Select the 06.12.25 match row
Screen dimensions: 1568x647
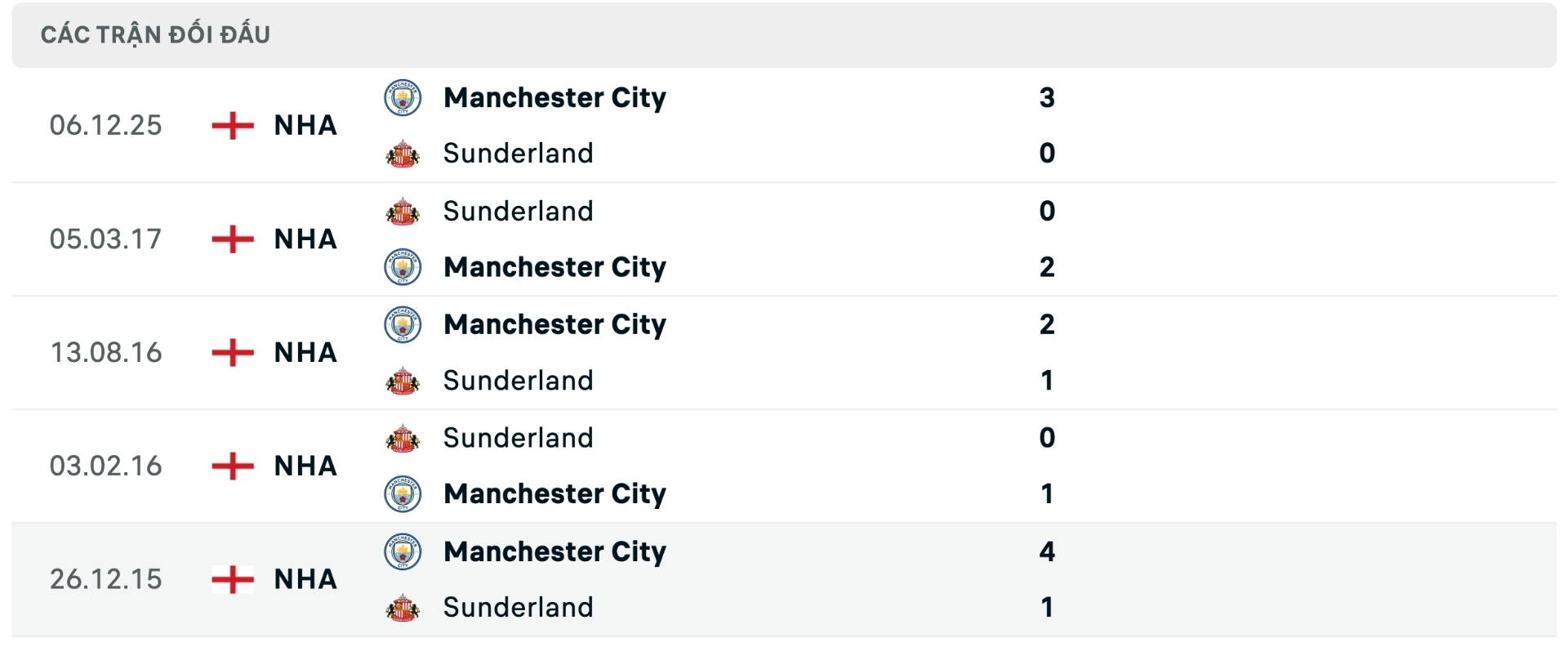point(784,125)
